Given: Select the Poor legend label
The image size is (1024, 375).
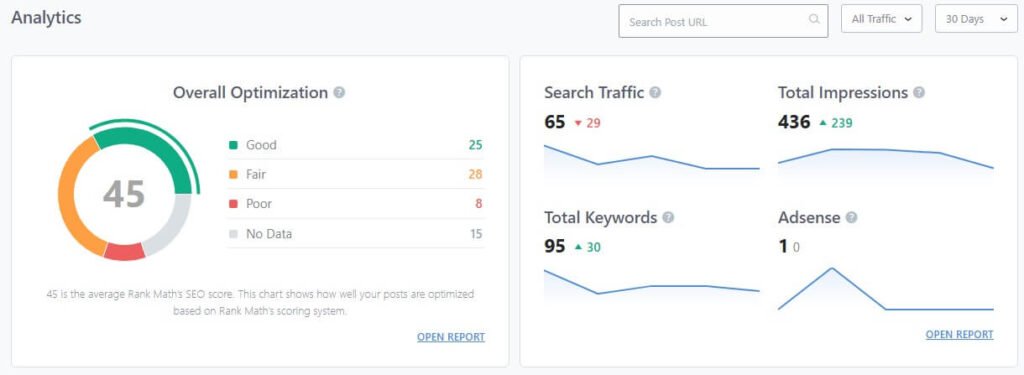Looking at the screenshot, I should (x=259, y=204).
